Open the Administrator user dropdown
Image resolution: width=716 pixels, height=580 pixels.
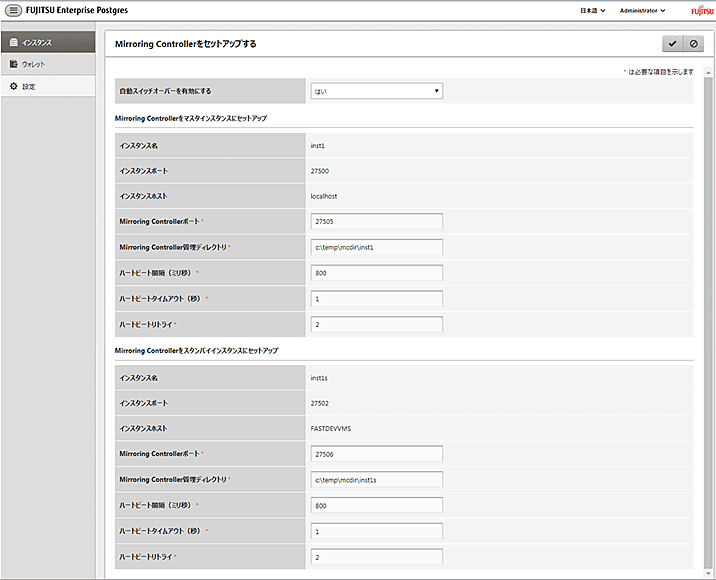(642, 11)
